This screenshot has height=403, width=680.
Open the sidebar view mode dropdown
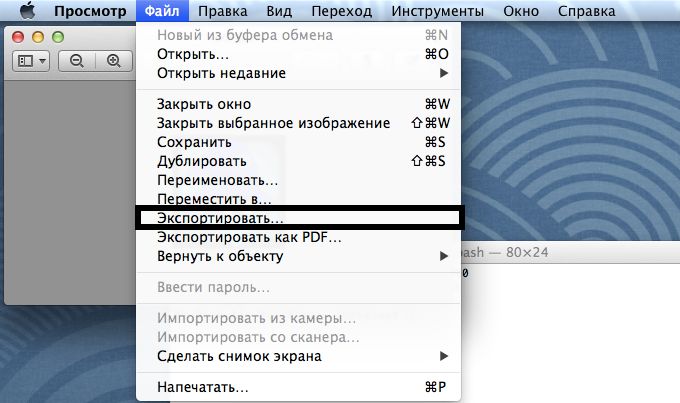point(31,61)
